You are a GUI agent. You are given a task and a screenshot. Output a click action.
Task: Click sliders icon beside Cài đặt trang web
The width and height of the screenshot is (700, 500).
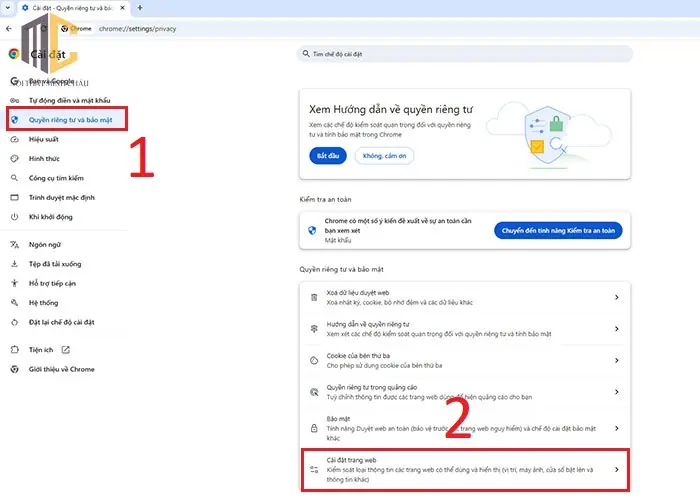[314, 470]
